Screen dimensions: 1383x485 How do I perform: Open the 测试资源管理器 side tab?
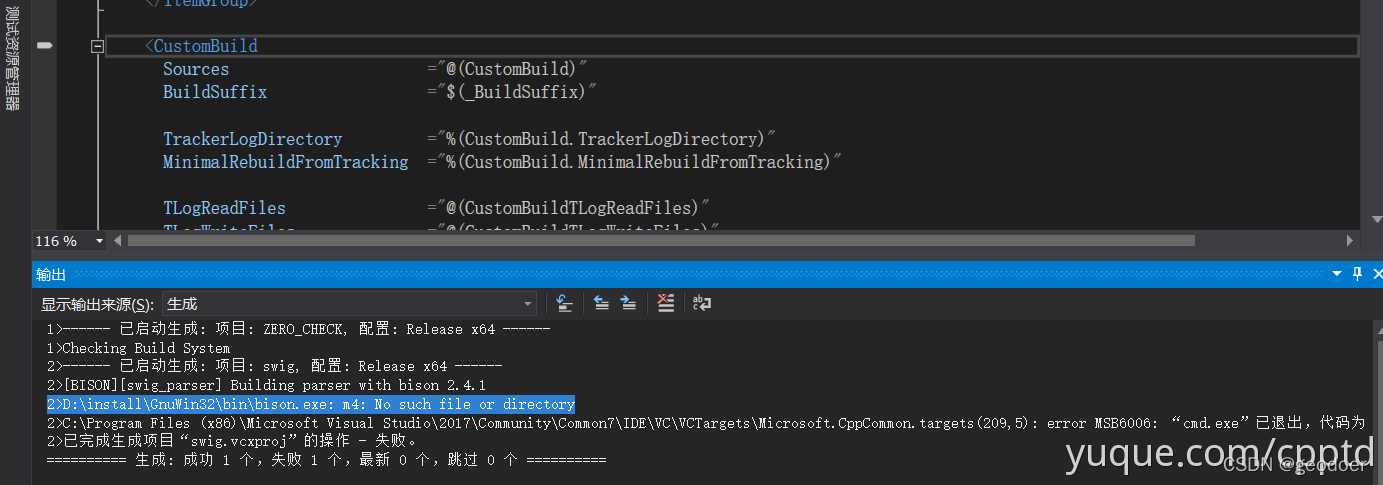[x=12, y=58]
